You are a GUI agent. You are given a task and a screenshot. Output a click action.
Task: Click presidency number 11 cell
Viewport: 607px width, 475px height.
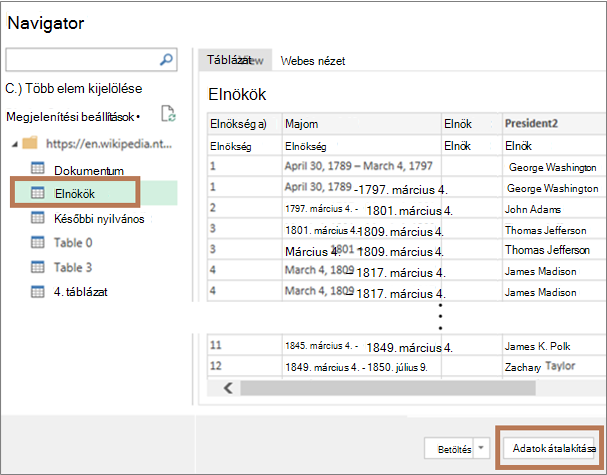coord(245,345)
